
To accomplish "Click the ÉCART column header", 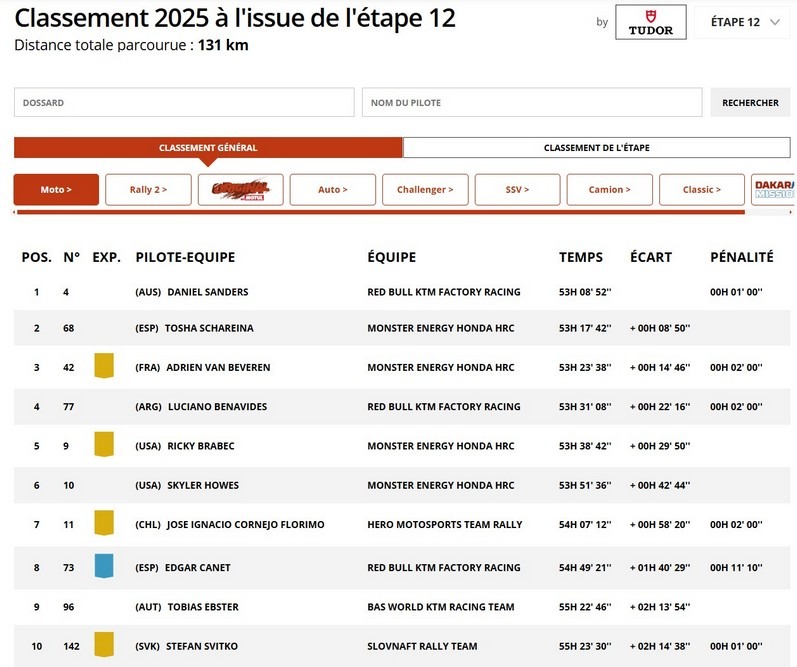I will (x=651, y=257).
